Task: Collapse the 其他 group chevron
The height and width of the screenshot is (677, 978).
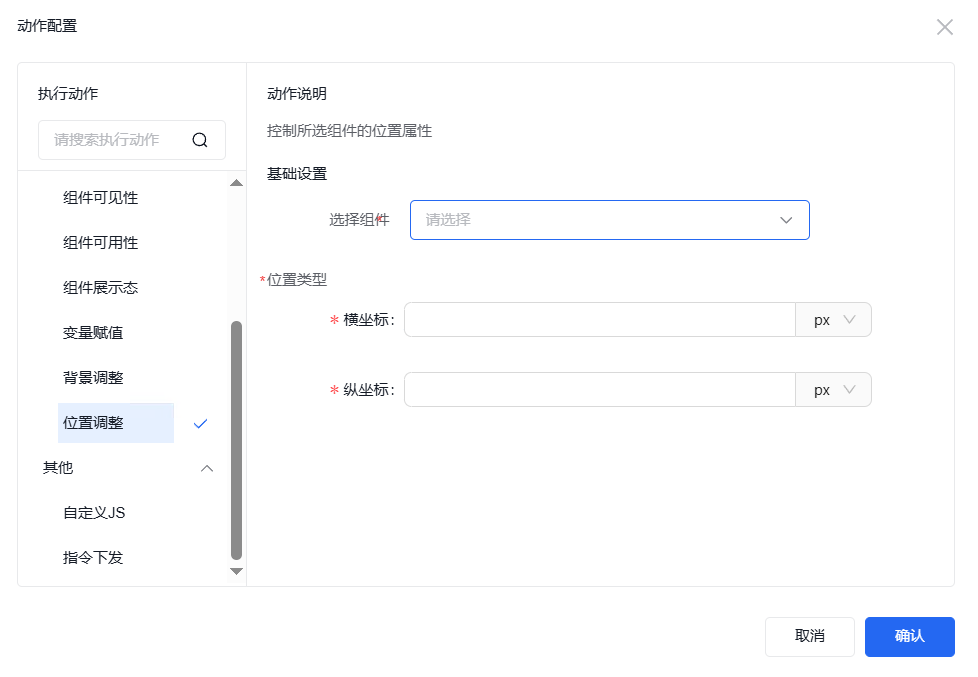Action: coord(207,468)
